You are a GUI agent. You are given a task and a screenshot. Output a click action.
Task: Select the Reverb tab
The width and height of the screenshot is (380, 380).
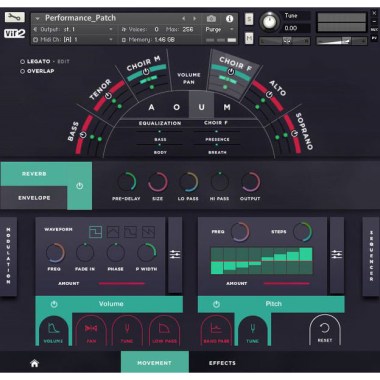34,174
